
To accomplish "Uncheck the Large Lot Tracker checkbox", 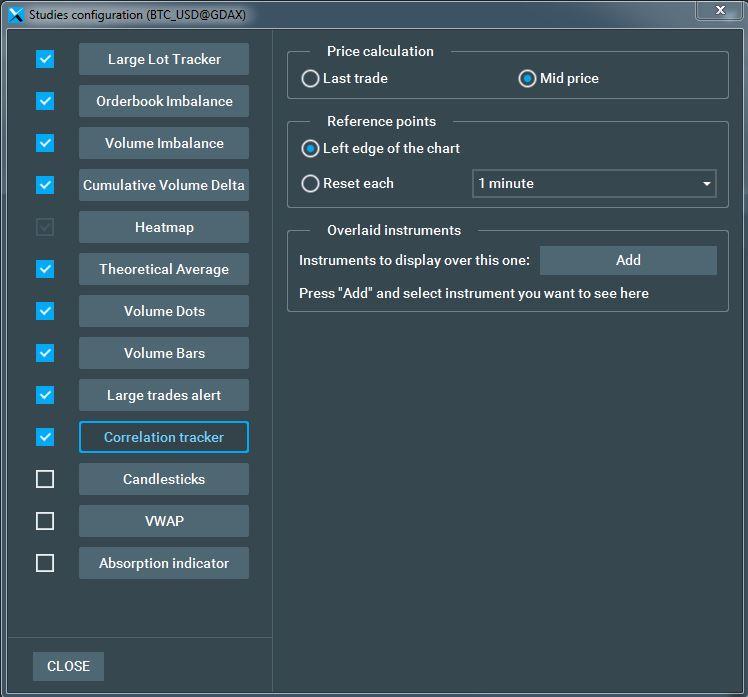I will point(45,59).
